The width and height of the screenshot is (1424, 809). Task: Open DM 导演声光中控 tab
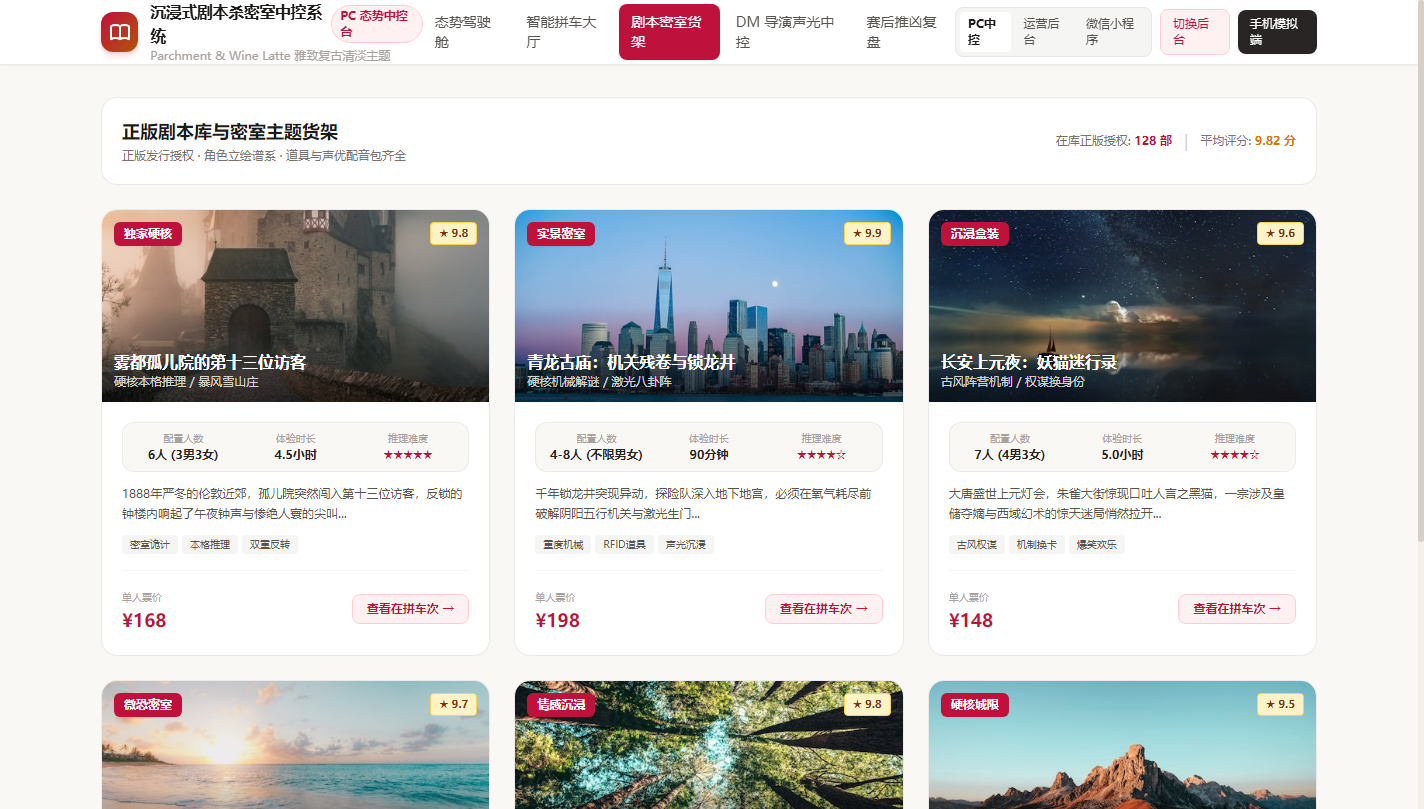tap(788, 32)
